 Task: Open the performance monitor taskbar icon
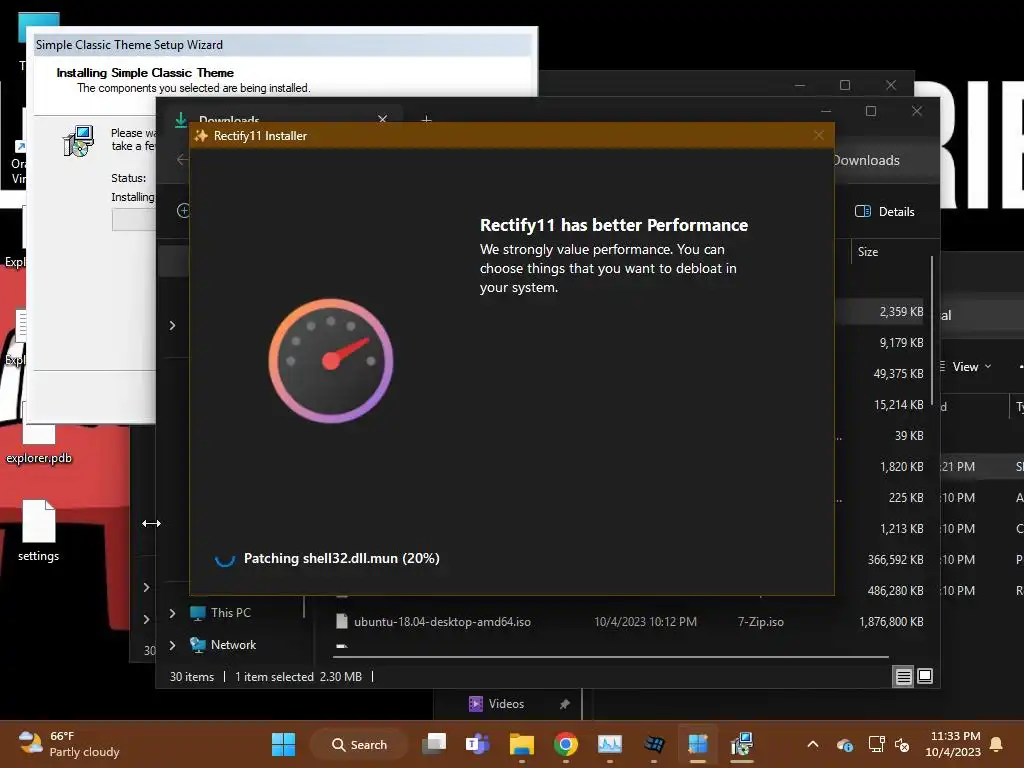(x=609, y=744)
